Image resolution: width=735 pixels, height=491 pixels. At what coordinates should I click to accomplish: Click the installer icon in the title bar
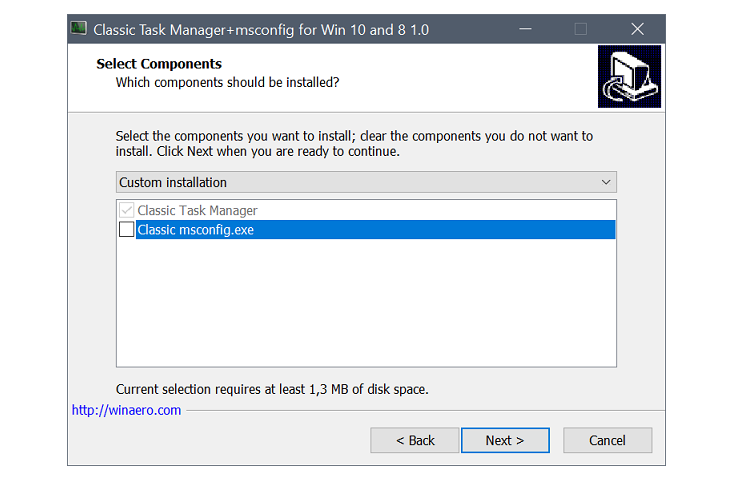tap(79, 29)
